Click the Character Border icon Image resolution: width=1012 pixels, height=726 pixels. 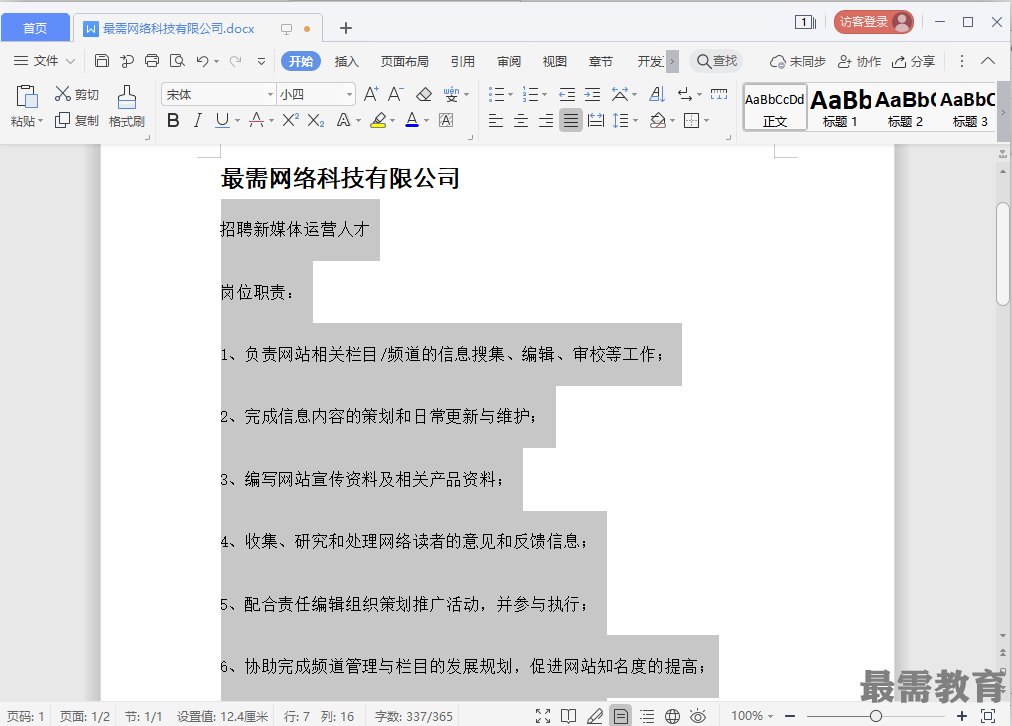446,120
